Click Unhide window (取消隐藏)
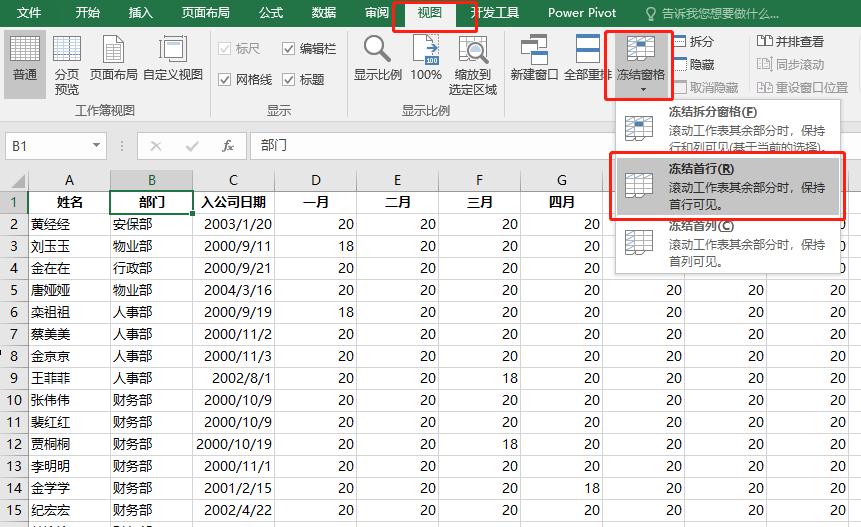This screenshot has width=861, height=527. click(x=706, y=87)
